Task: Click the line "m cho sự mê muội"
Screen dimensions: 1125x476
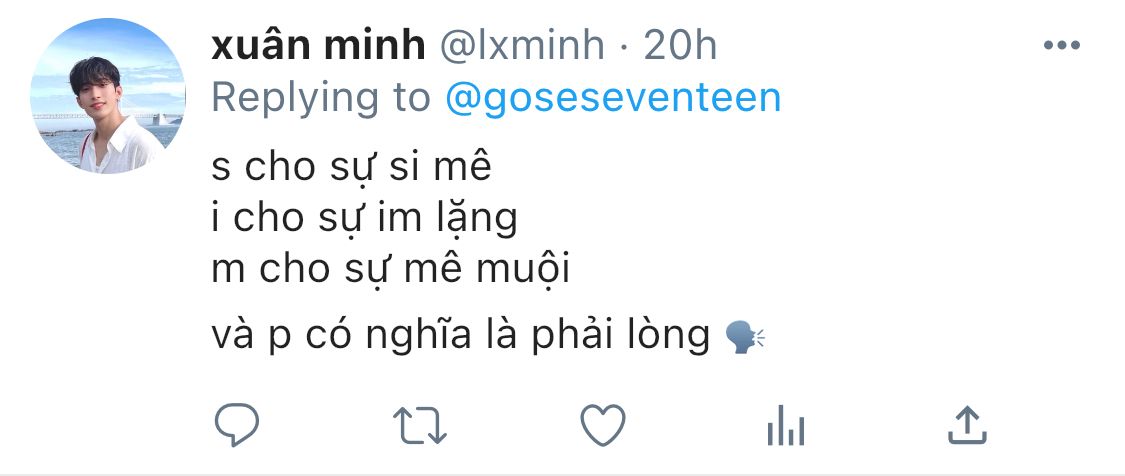Action: [x=390, y=268]
